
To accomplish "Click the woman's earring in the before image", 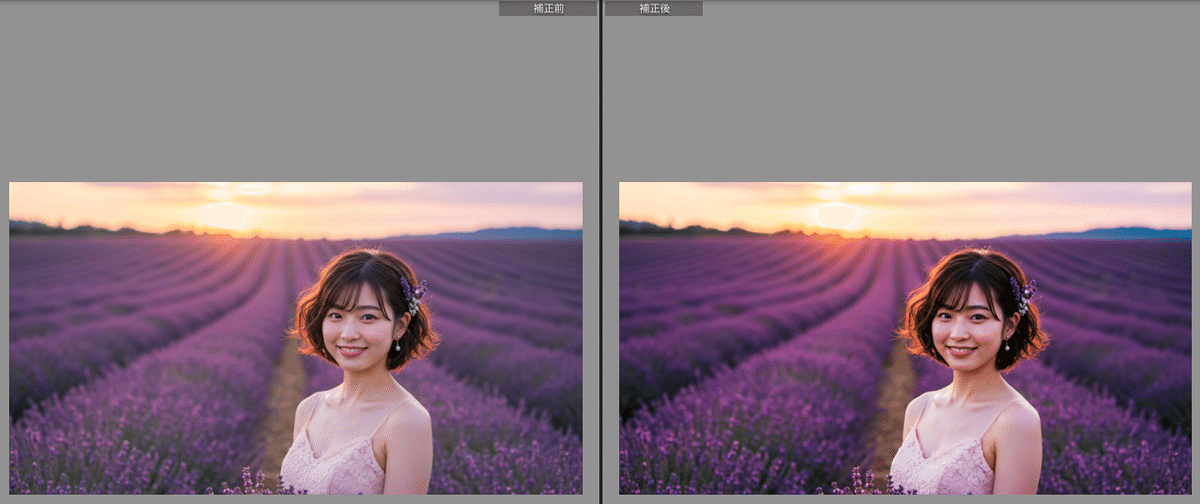I will point(397,346).
